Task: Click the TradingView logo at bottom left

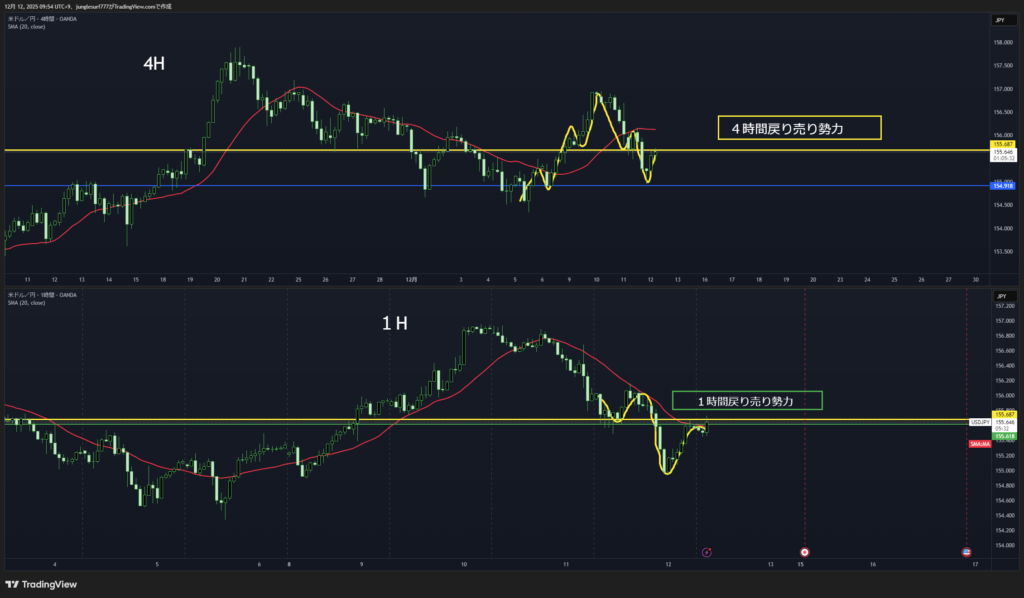Action: (41, 584)
